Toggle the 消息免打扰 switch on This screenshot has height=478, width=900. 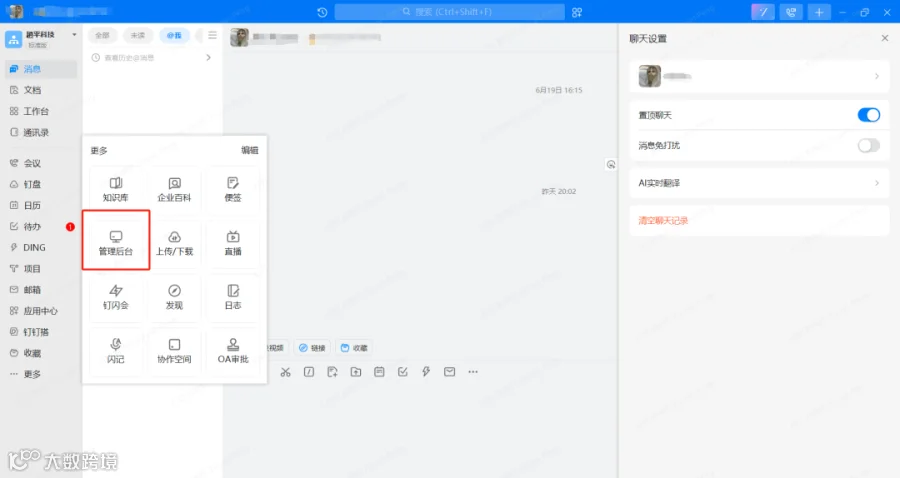(868, 145)
